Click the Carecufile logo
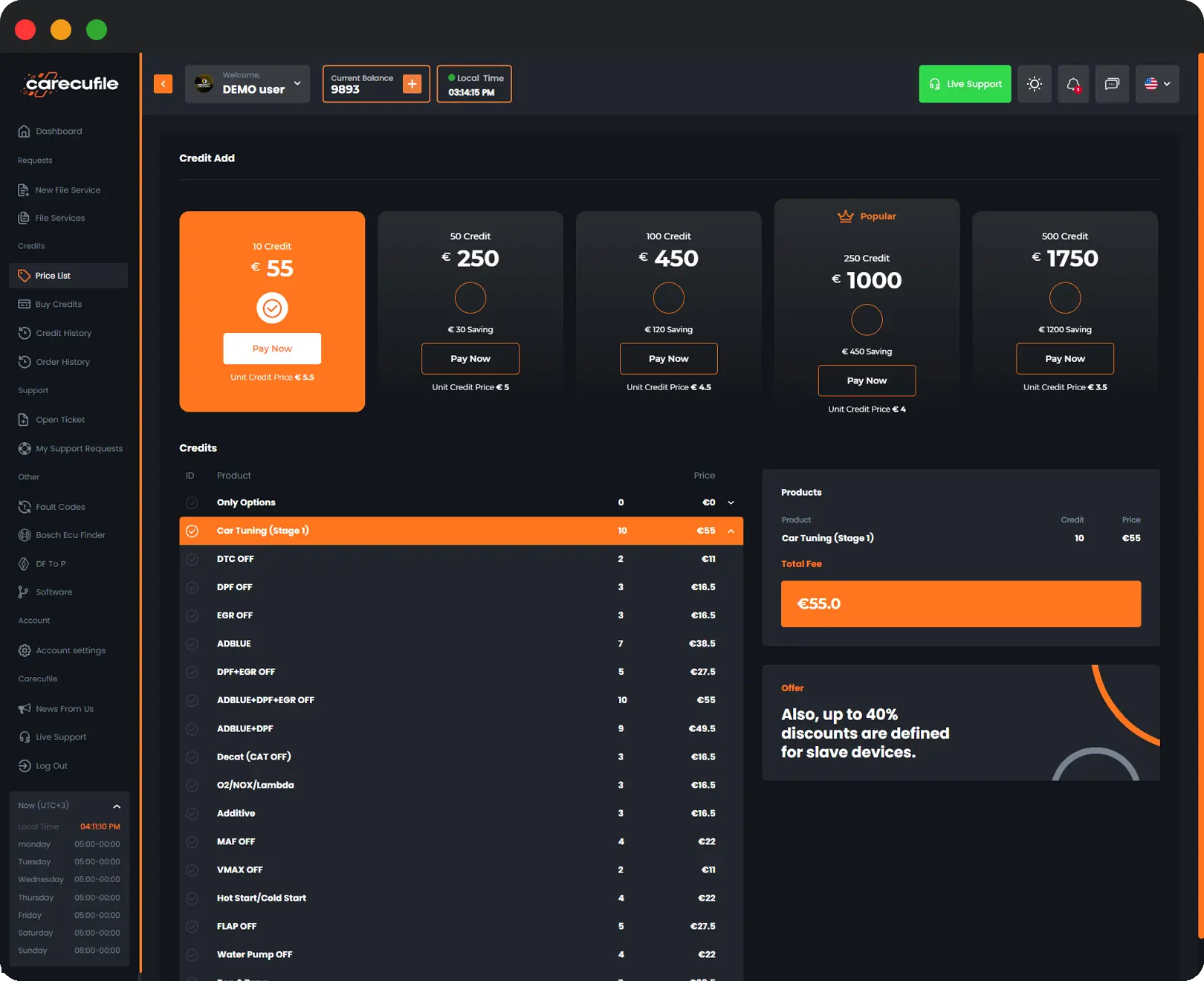 pos(70,84)
